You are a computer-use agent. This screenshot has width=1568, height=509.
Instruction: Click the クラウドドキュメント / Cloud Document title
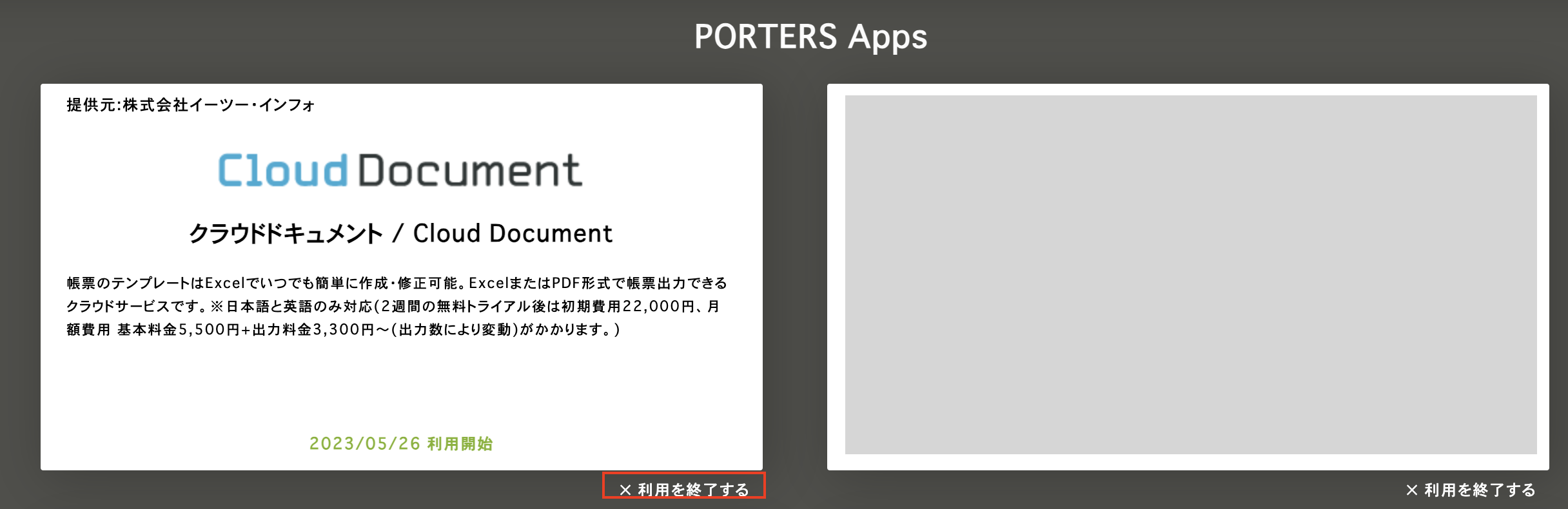(400, 233)
